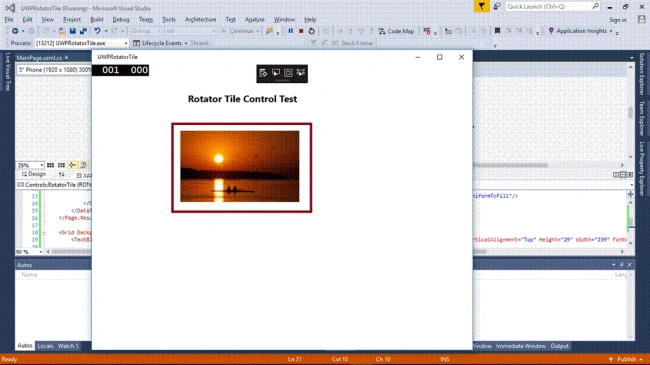Image resolution: width=650 pixels, height=365 pixels.
Task: Click designer horizontal scrollbar thumb
Action: point(510,165)
